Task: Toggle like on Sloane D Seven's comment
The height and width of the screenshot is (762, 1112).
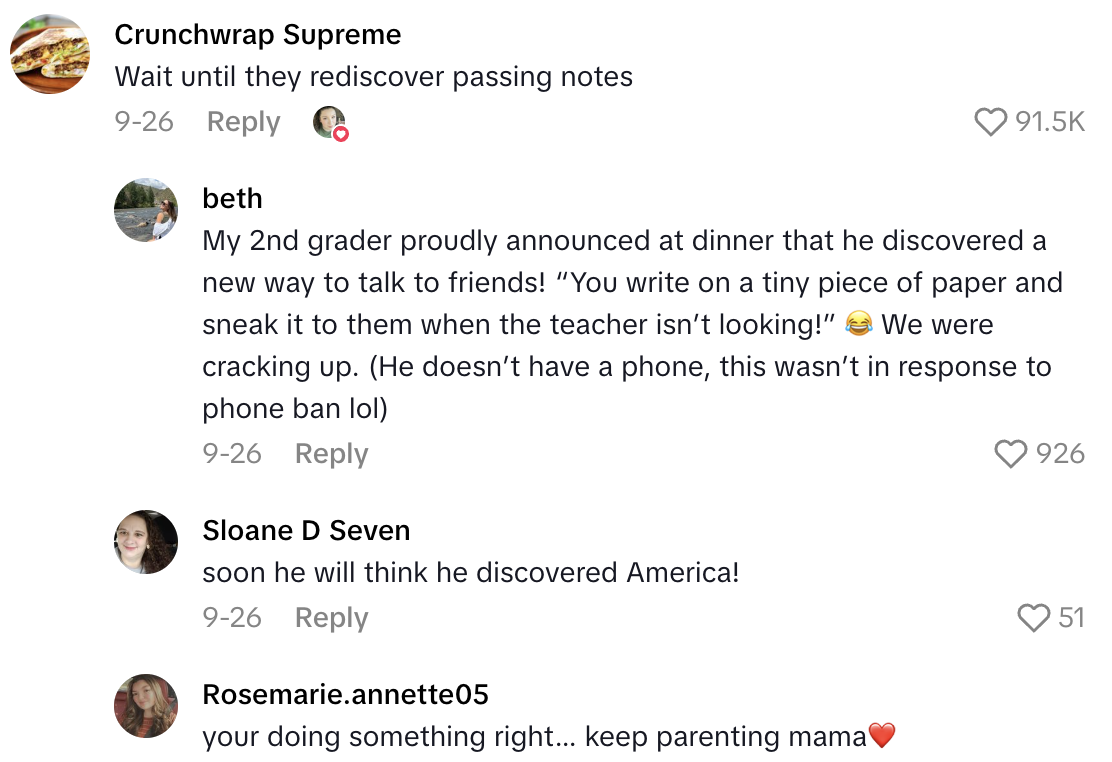Action: (1034, 617)
